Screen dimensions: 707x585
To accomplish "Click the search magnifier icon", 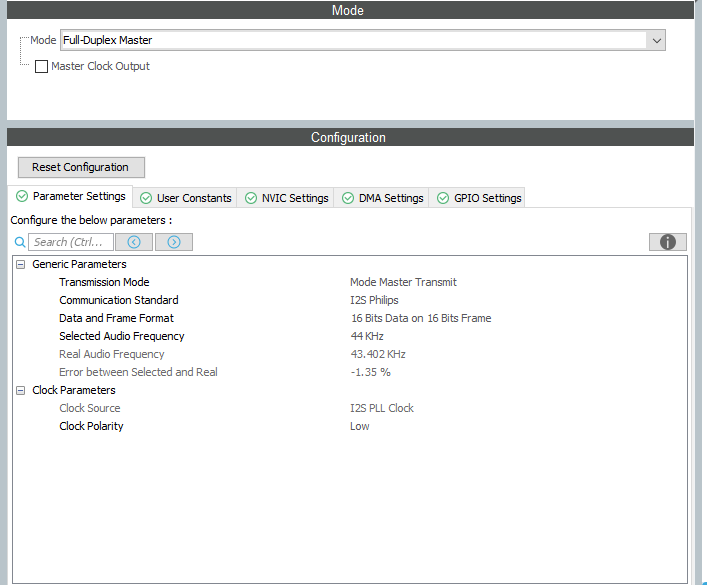I will [x=20, y=242].
